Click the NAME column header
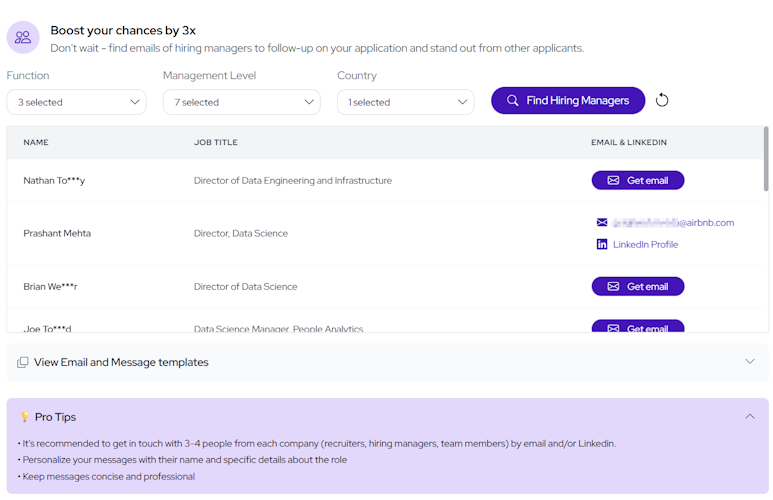773x500 pixels. 36,143
